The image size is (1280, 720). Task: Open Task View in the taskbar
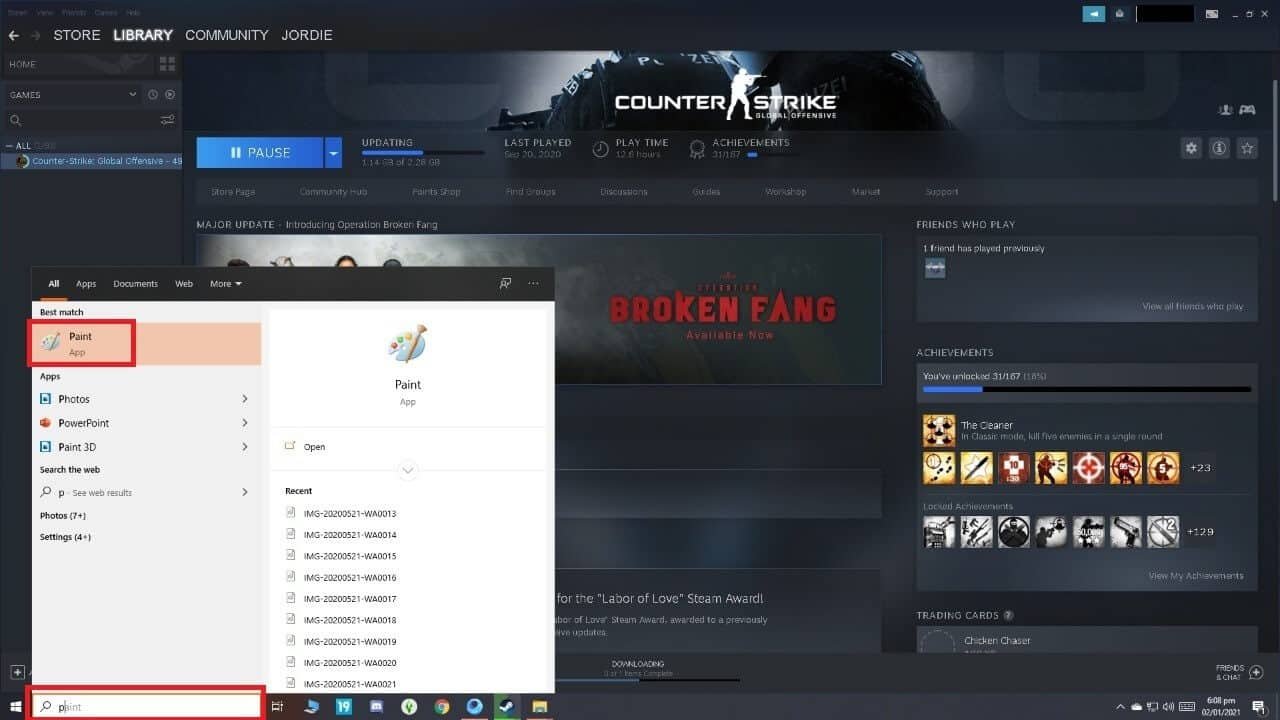tap(278, 706)
